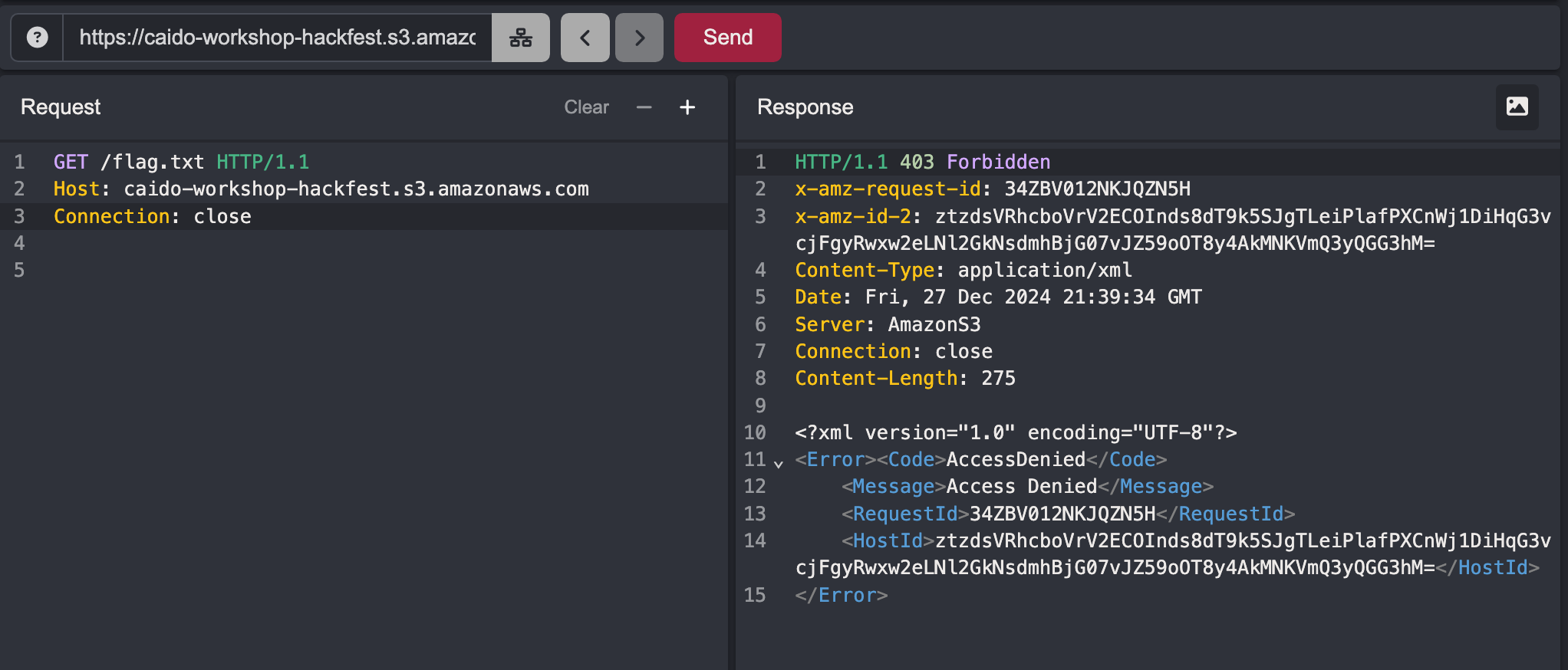Click the Content-Type application/xml value
Viewport: 1568px width, 670px height.
point(1045,270)
